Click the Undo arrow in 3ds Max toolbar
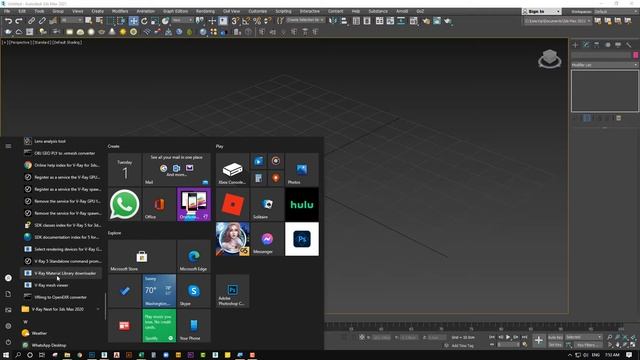Viewport: 640px width, 360px height. click(8, 21)
